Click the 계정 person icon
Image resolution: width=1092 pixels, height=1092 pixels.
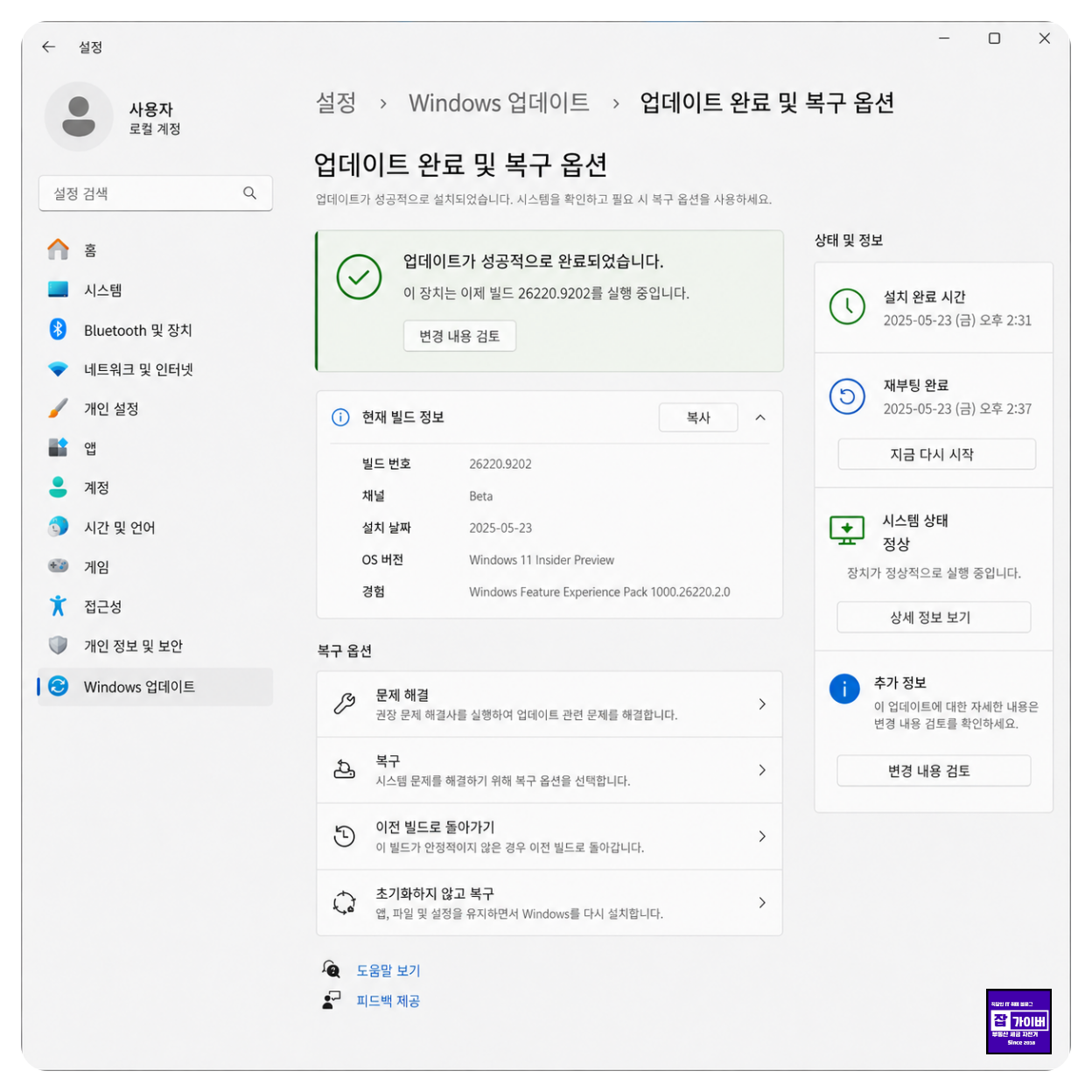58,487
